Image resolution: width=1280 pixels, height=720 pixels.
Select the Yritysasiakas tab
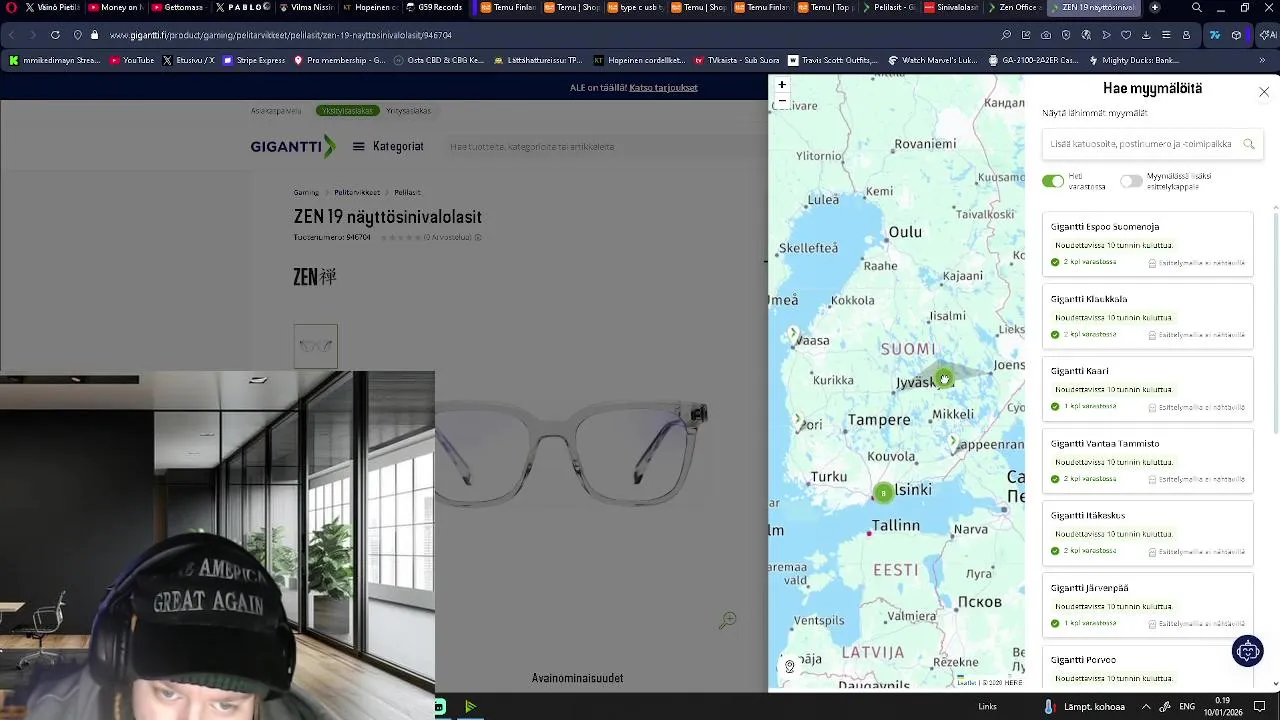(x=409, y=111)
